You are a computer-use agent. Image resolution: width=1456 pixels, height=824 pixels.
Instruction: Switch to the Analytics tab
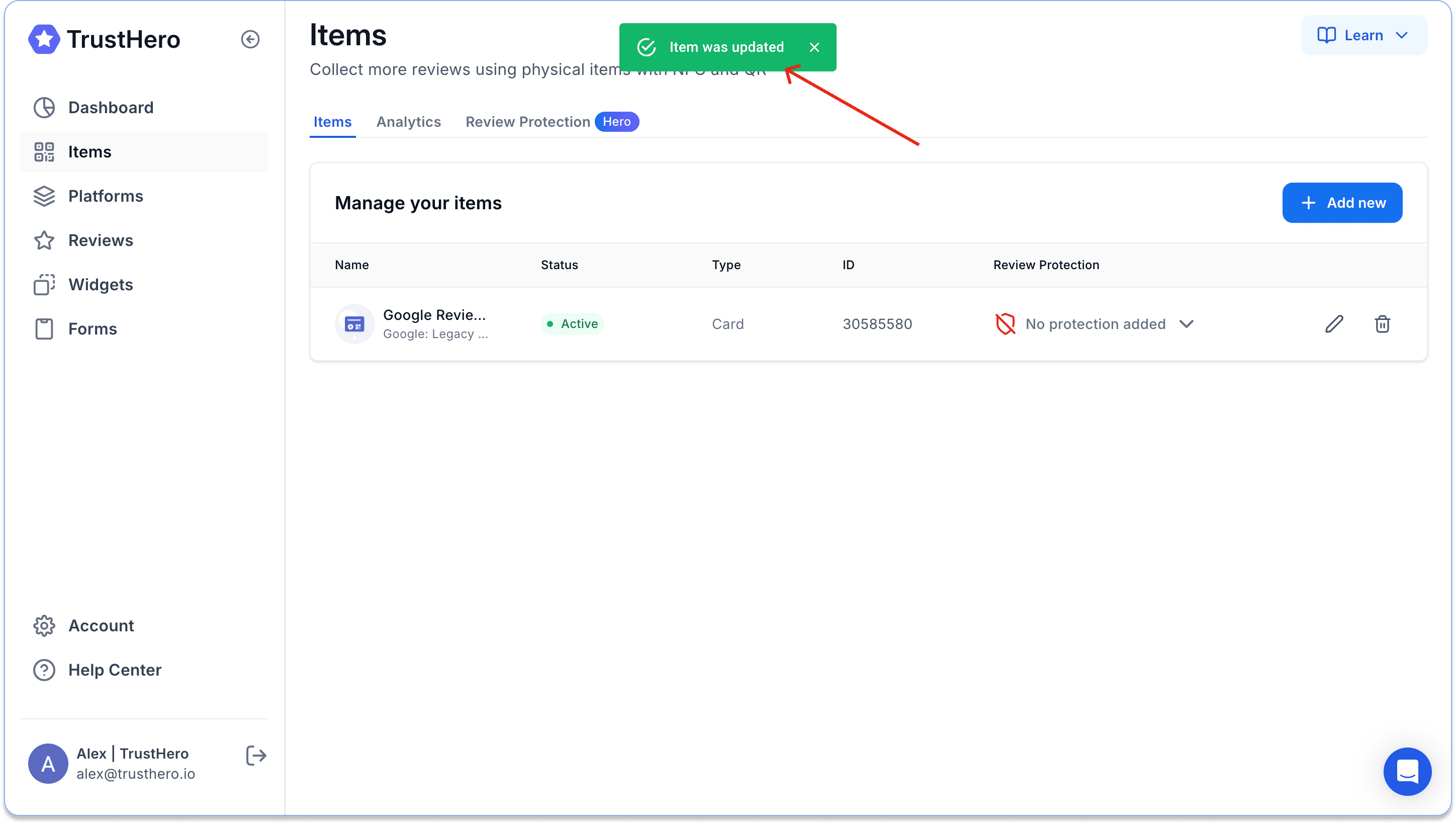[x=408, y=122]
